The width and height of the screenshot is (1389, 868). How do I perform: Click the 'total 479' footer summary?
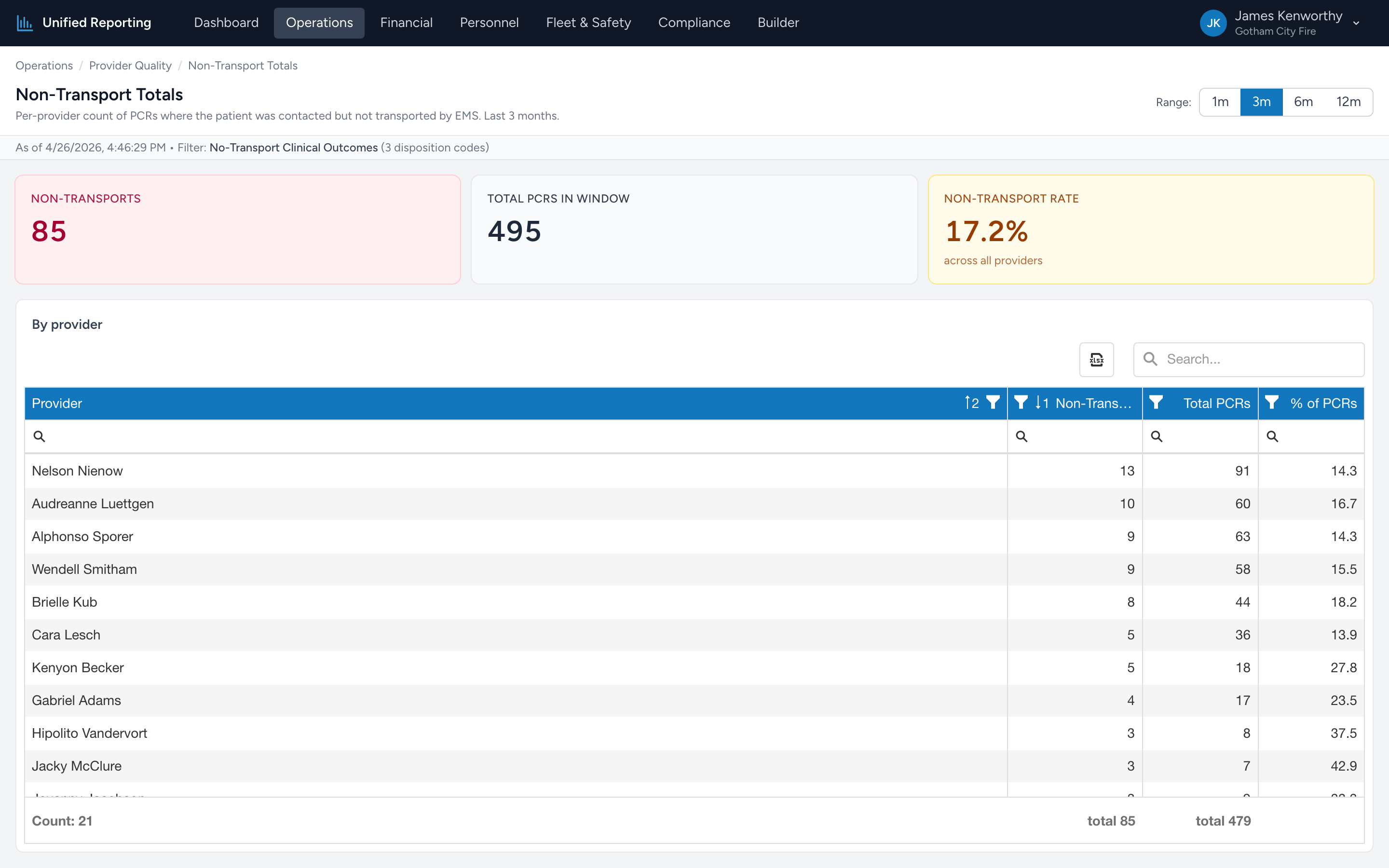[x=1223, y=821]
